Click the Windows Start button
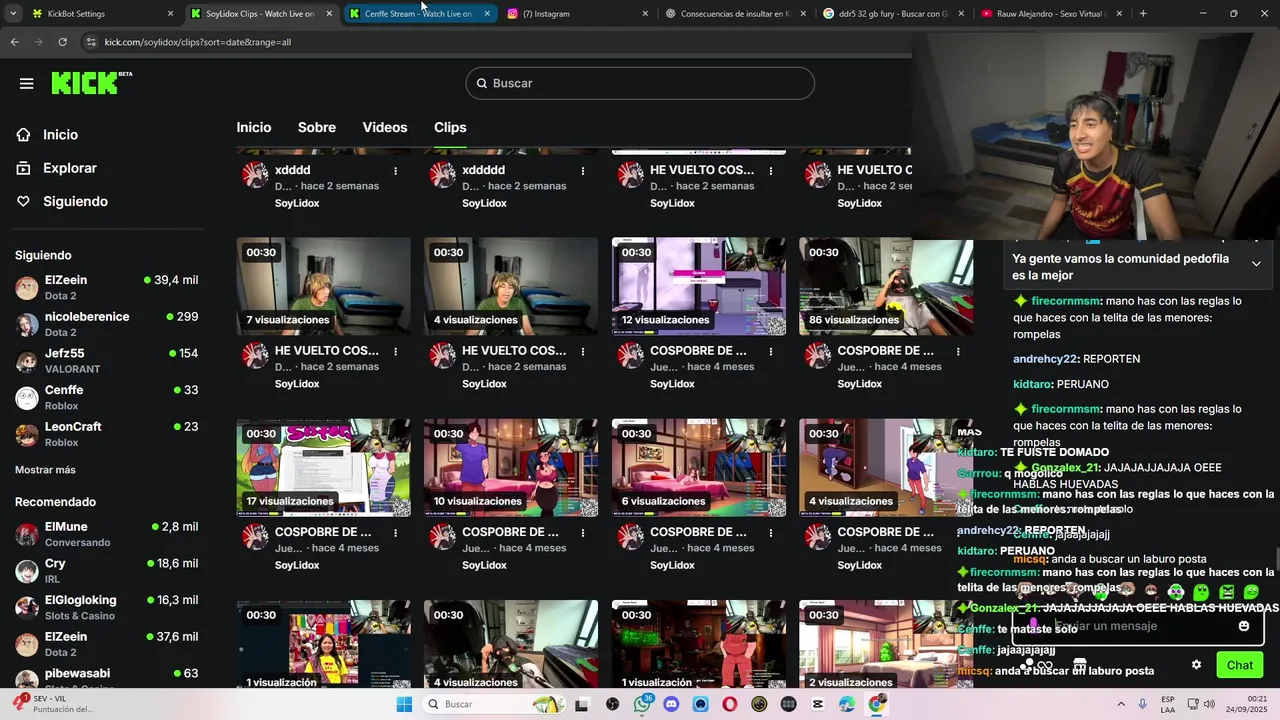 404,704
